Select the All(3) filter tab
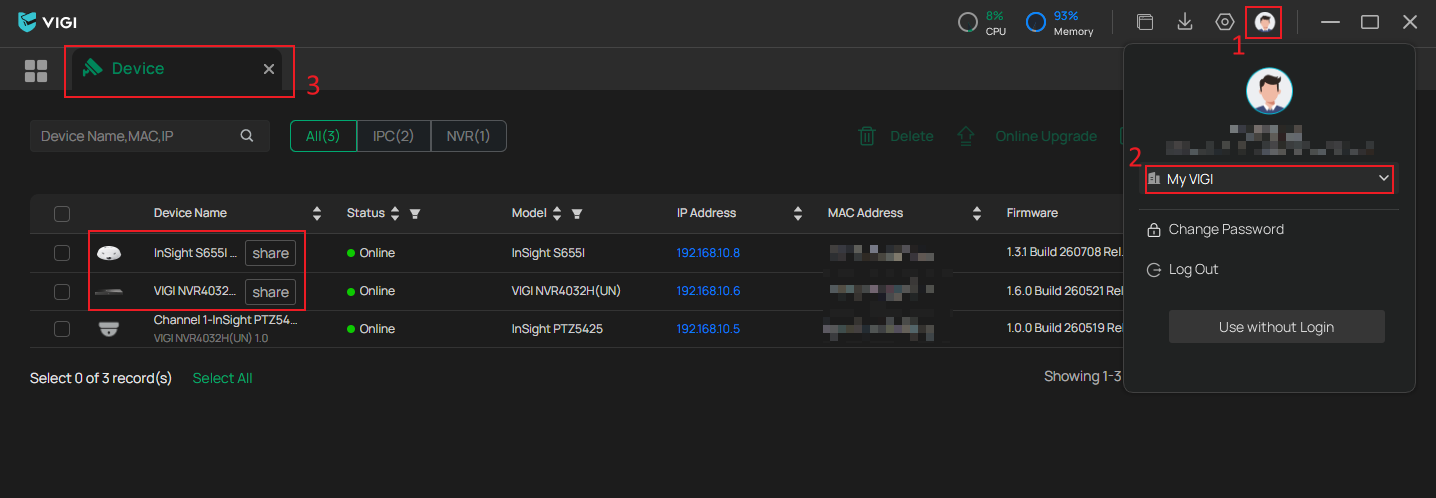The height and width of the screenshot is (498, 1436). coord(323,136)
